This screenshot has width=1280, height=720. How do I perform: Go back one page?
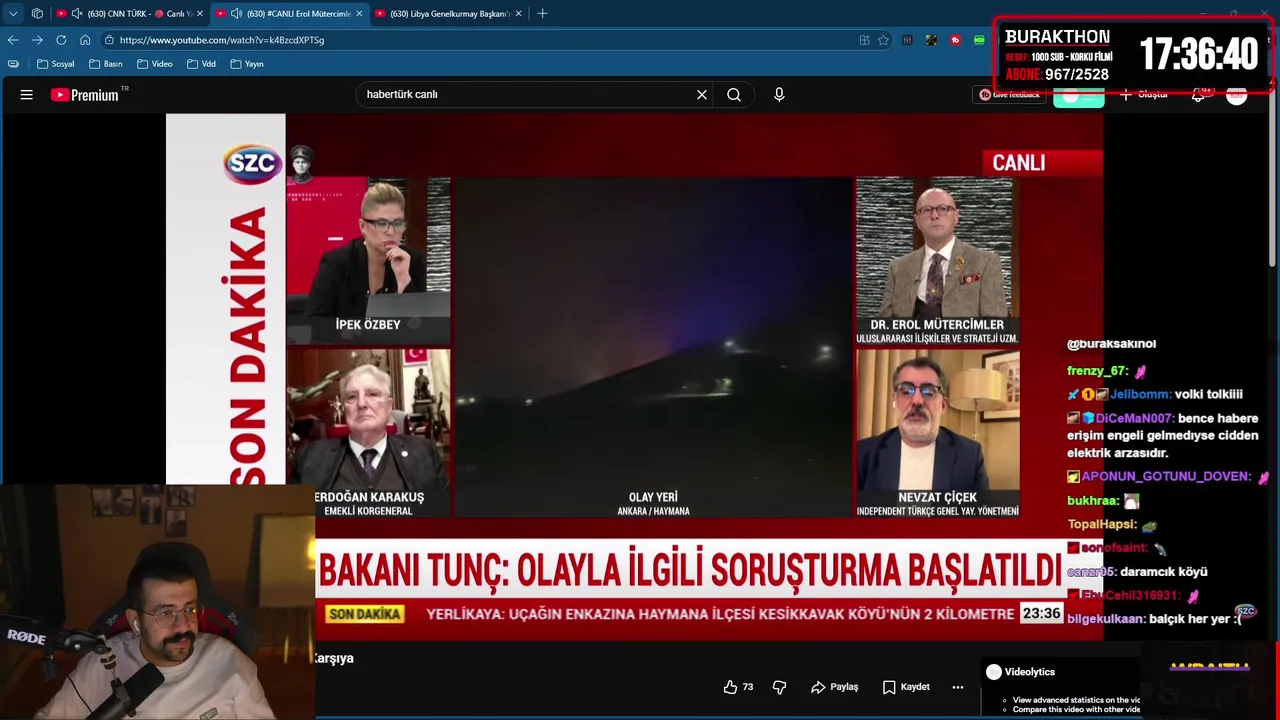tap(13, 40)
